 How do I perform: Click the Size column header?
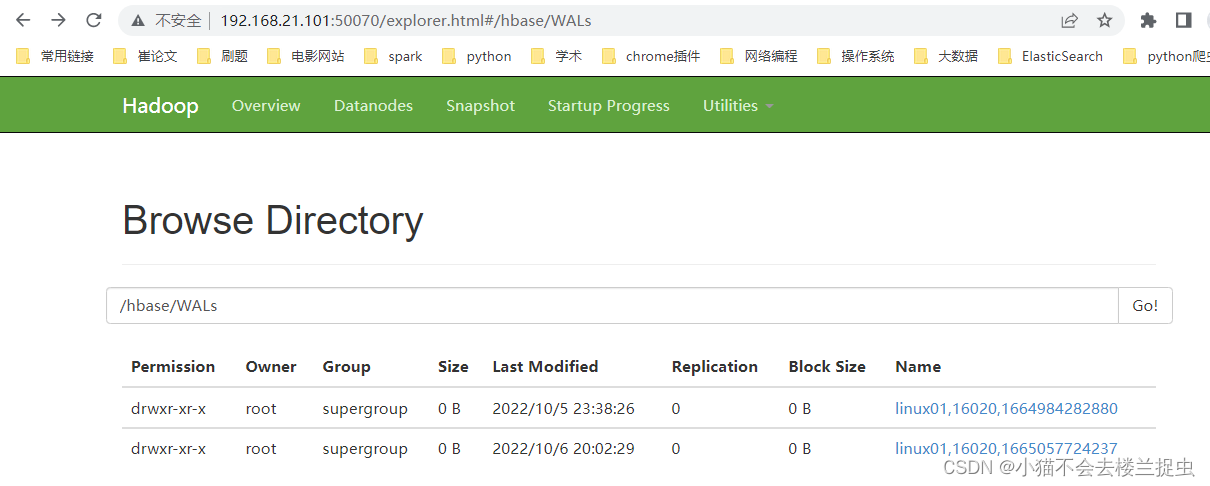coord(453,366)
